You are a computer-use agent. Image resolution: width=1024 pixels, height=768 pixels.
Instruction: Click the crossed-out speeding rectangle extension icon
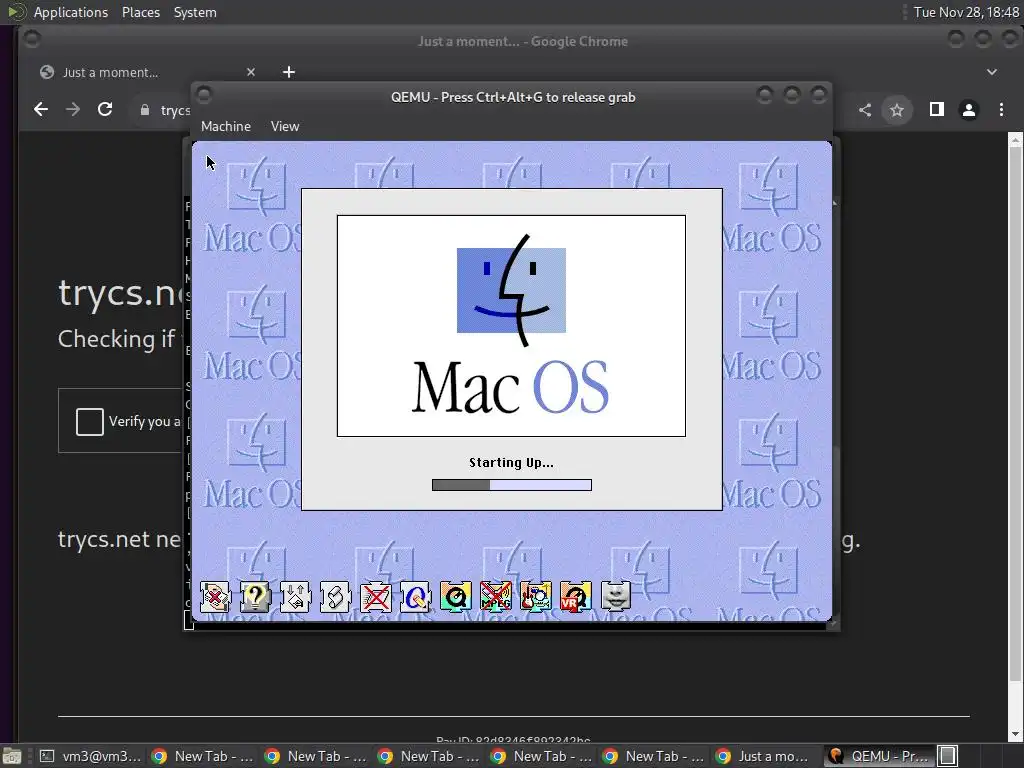coord(376,597)
